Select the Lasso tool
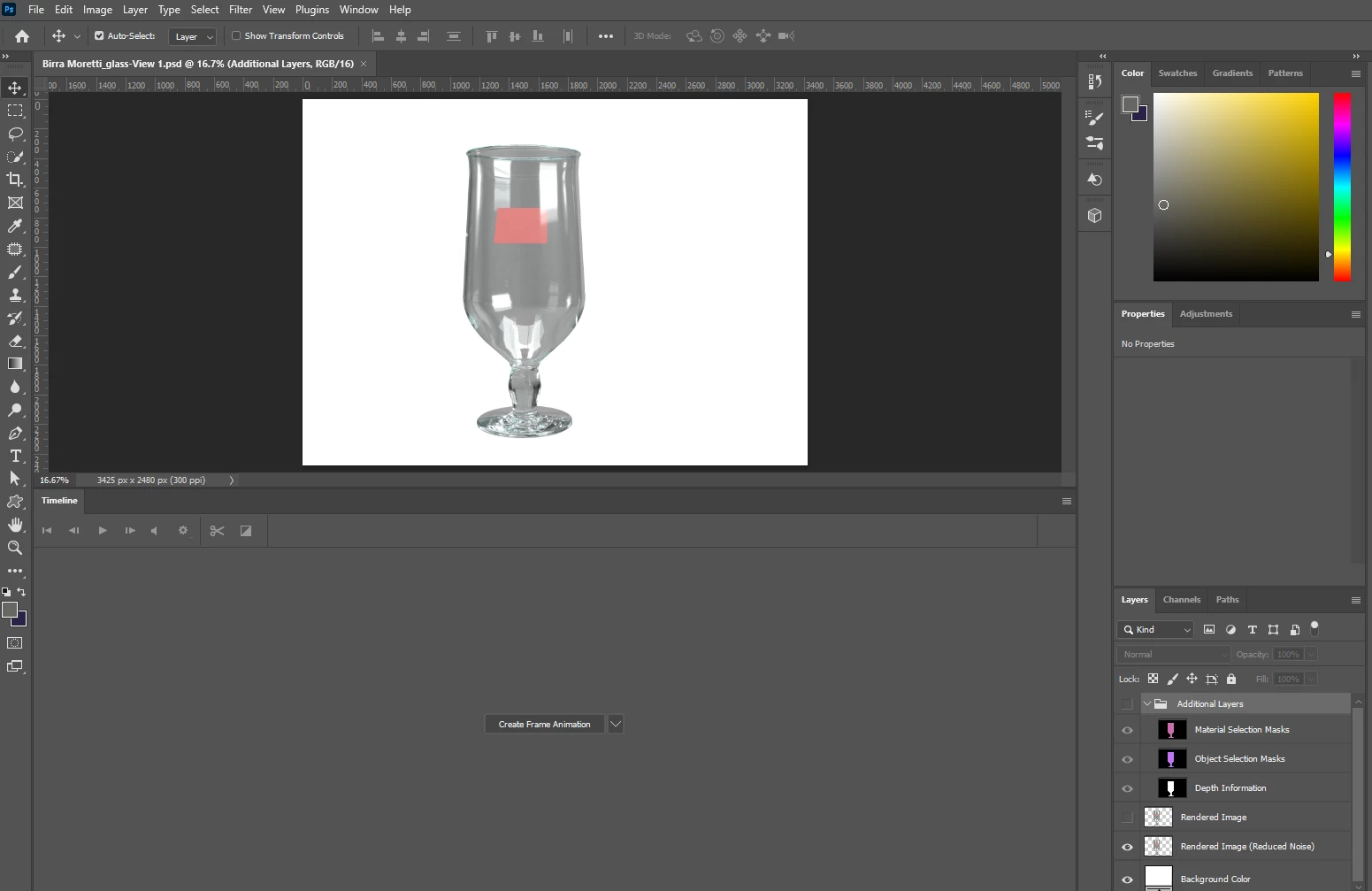Viewport: 1372px width, 891px height. tap(15, 134)
